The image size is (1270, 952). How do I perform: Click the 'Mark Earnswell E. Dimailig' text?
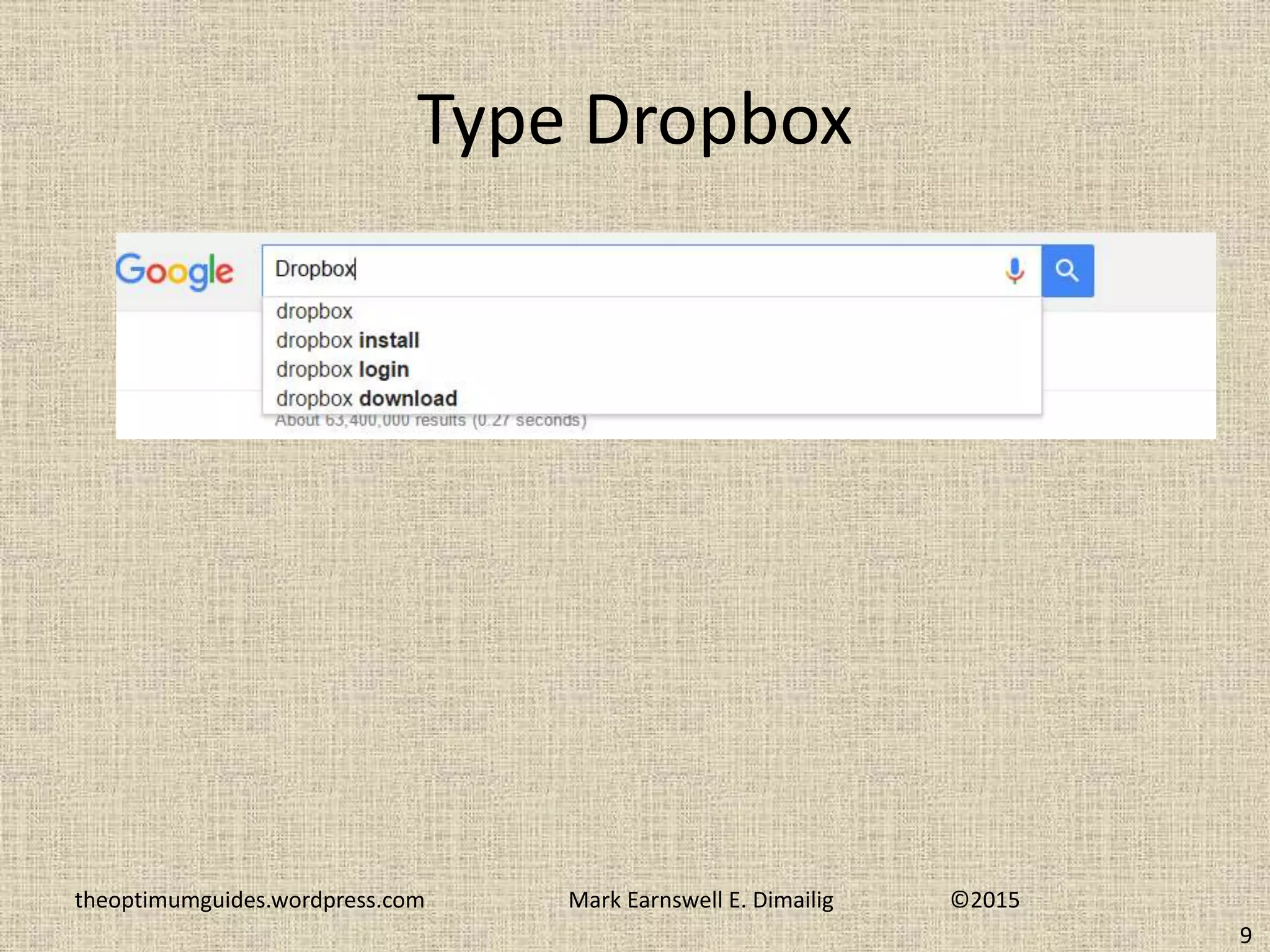tap(701, 900)
